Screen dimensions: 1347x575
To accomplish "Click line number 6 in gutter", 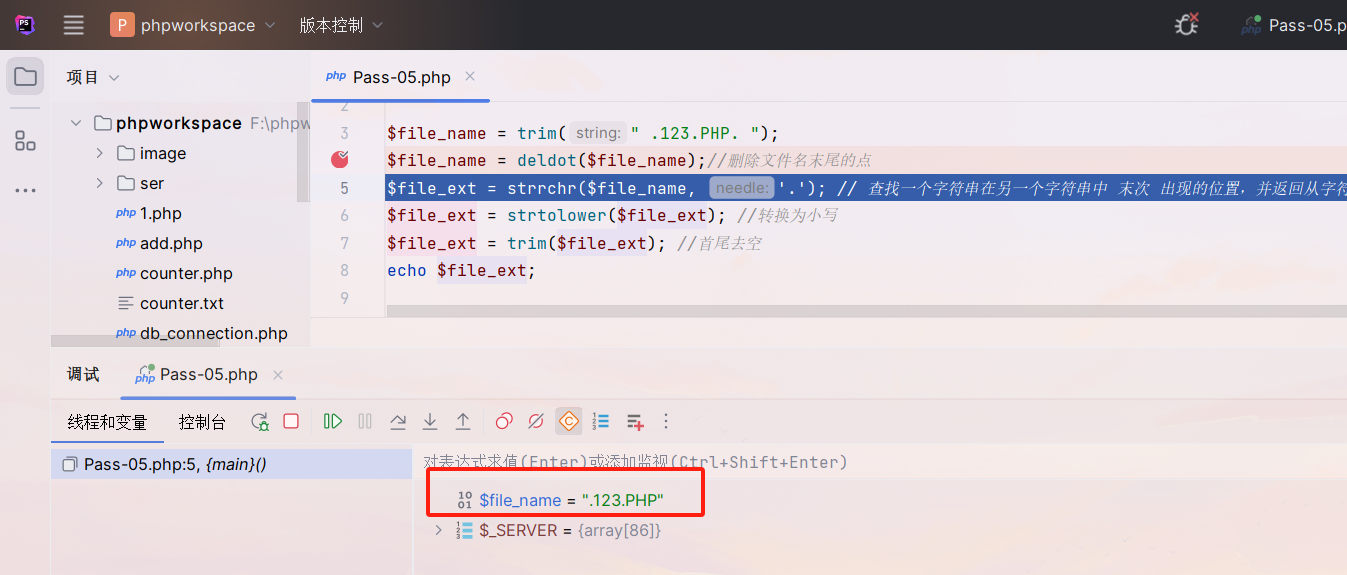I will (x=344, y=215).
